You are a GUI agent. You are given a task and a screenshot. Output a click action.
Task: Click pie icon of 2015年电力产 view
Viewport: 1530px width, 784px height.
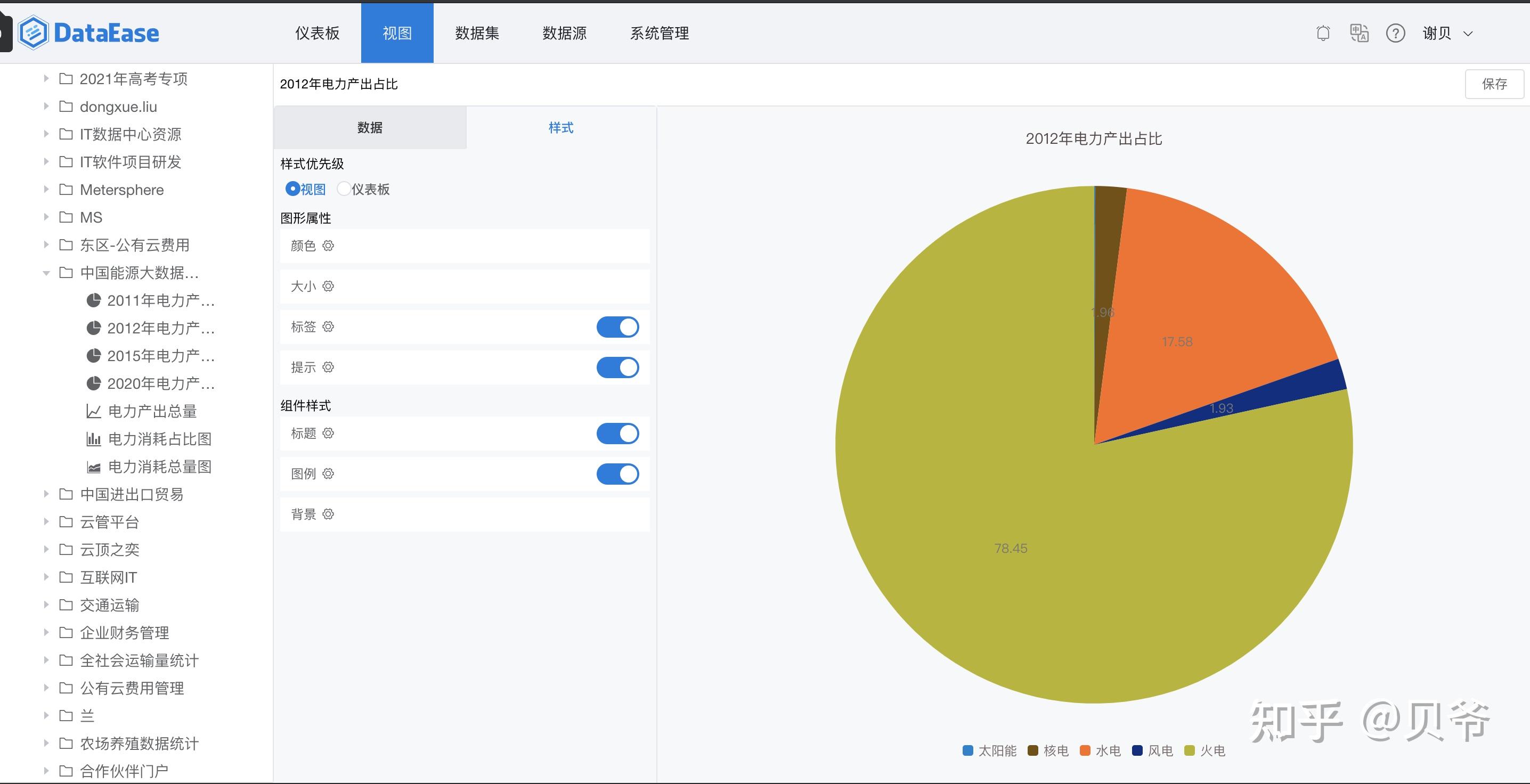93,355
